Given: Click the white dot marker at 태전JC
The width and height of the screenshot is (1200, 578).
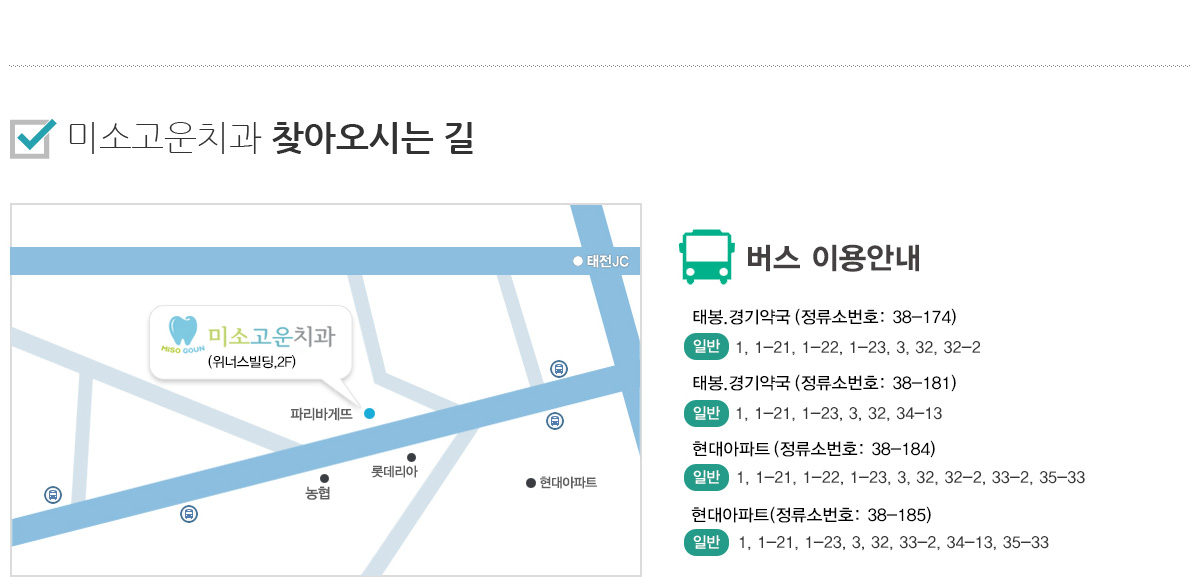Looking at the screenshot, I should (577, 261).
